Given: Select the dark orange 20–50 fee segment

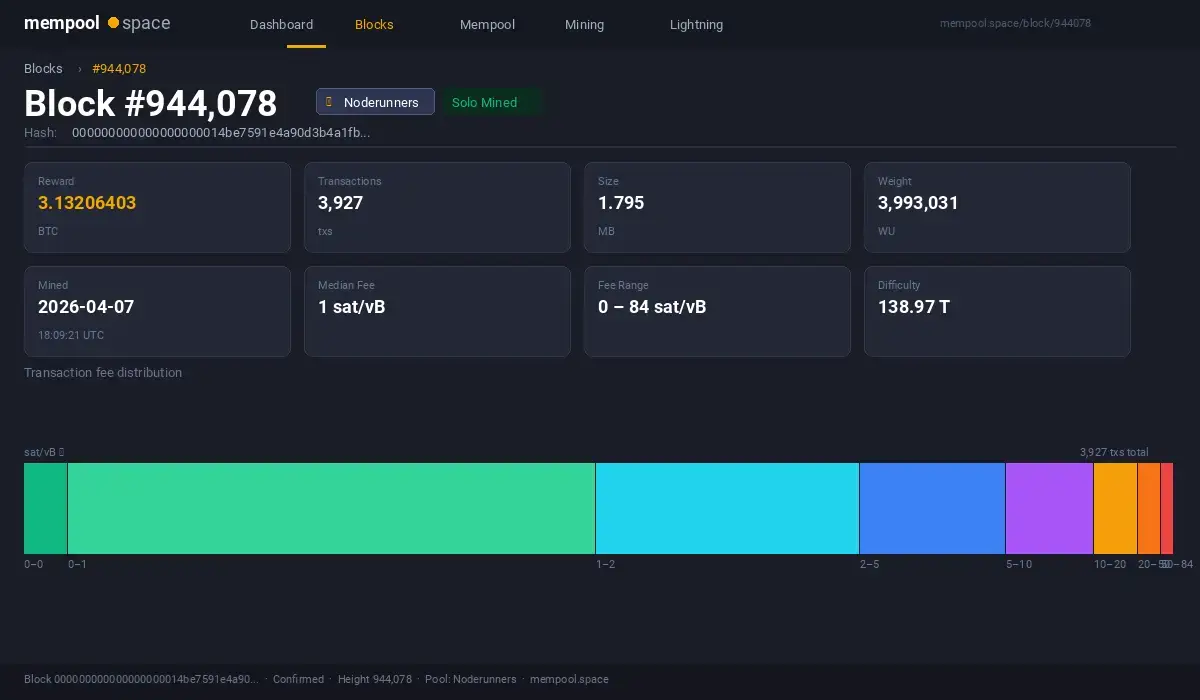Looking at the screenshot, I should pyautogui.click(x=1149, y=508).
